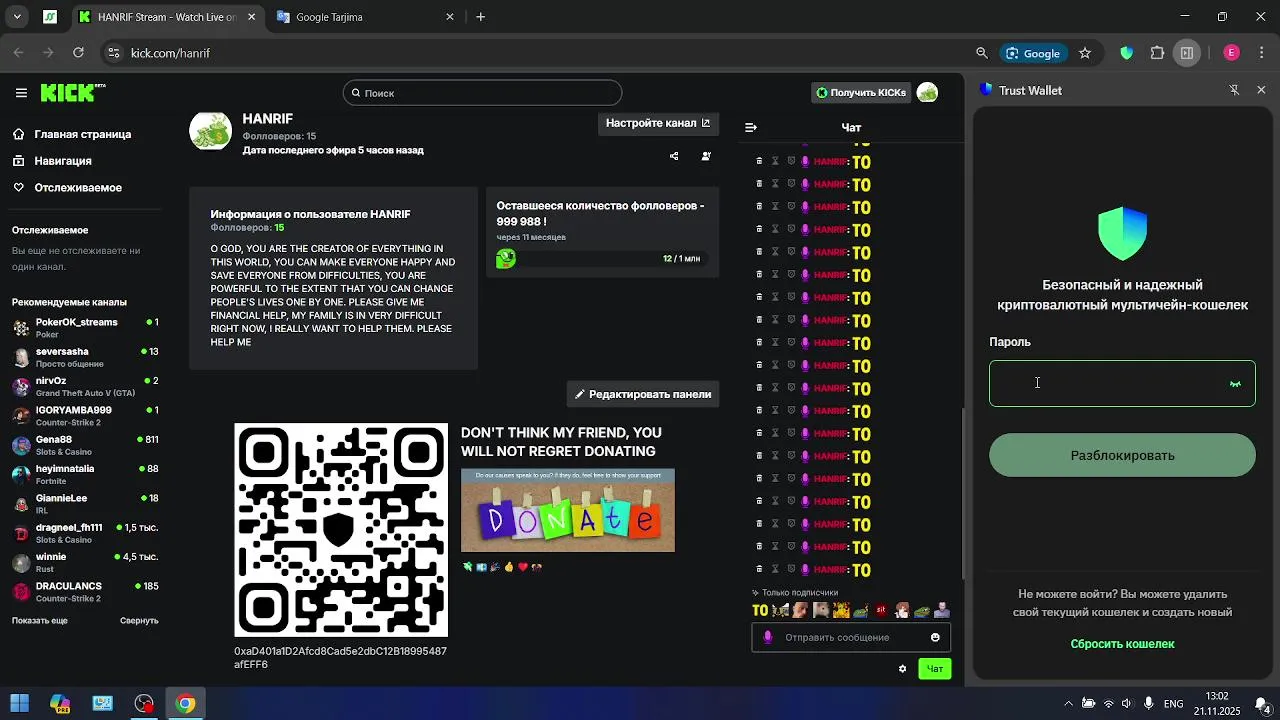Show password with the eye icon
The width and height of the screenshot is (1280, 720).
point(1235,384)
